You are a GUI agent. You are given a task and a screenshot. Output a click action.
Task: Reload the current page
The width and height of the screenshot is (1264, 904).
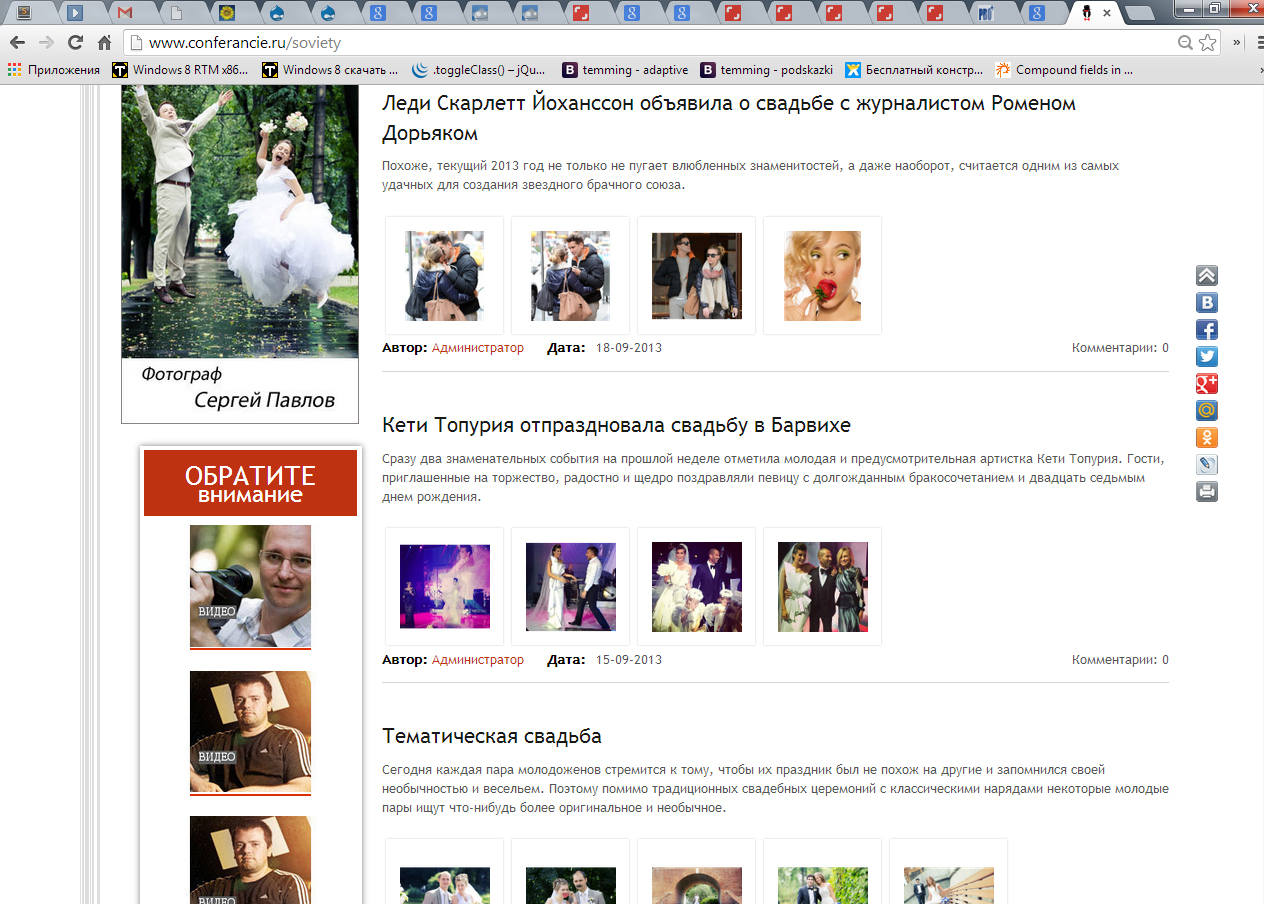click(x=75, y=43)
